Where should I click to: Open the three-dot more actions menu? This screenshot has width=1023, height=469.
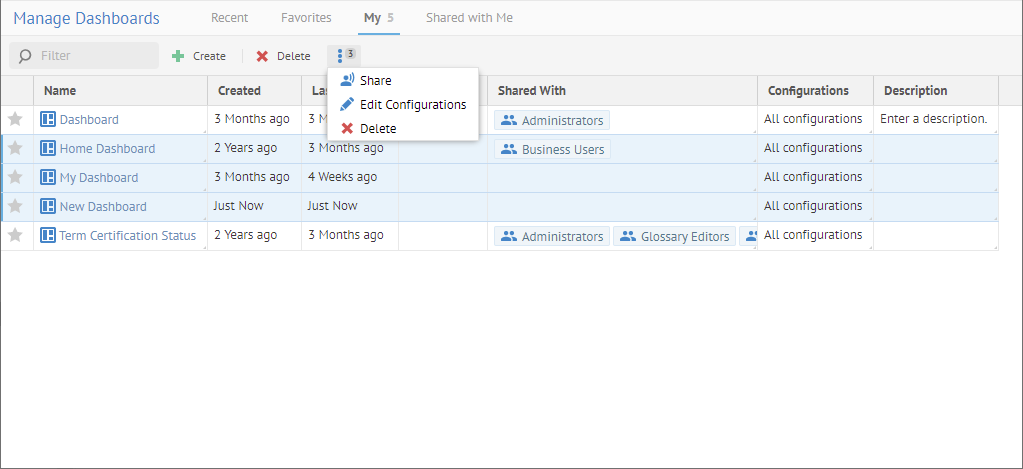(341, 55)
